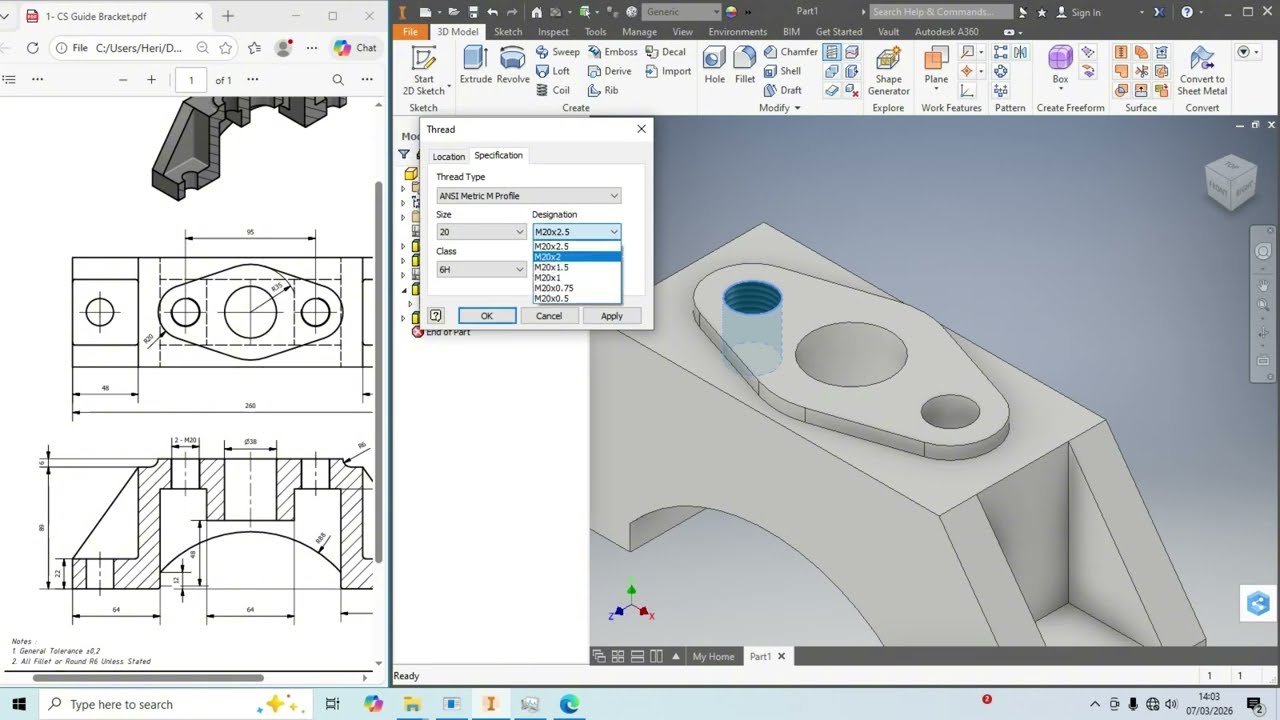Collapse the Designation dropdown arrow
The image size is (1280, 720).
click(x=614, y=232)
